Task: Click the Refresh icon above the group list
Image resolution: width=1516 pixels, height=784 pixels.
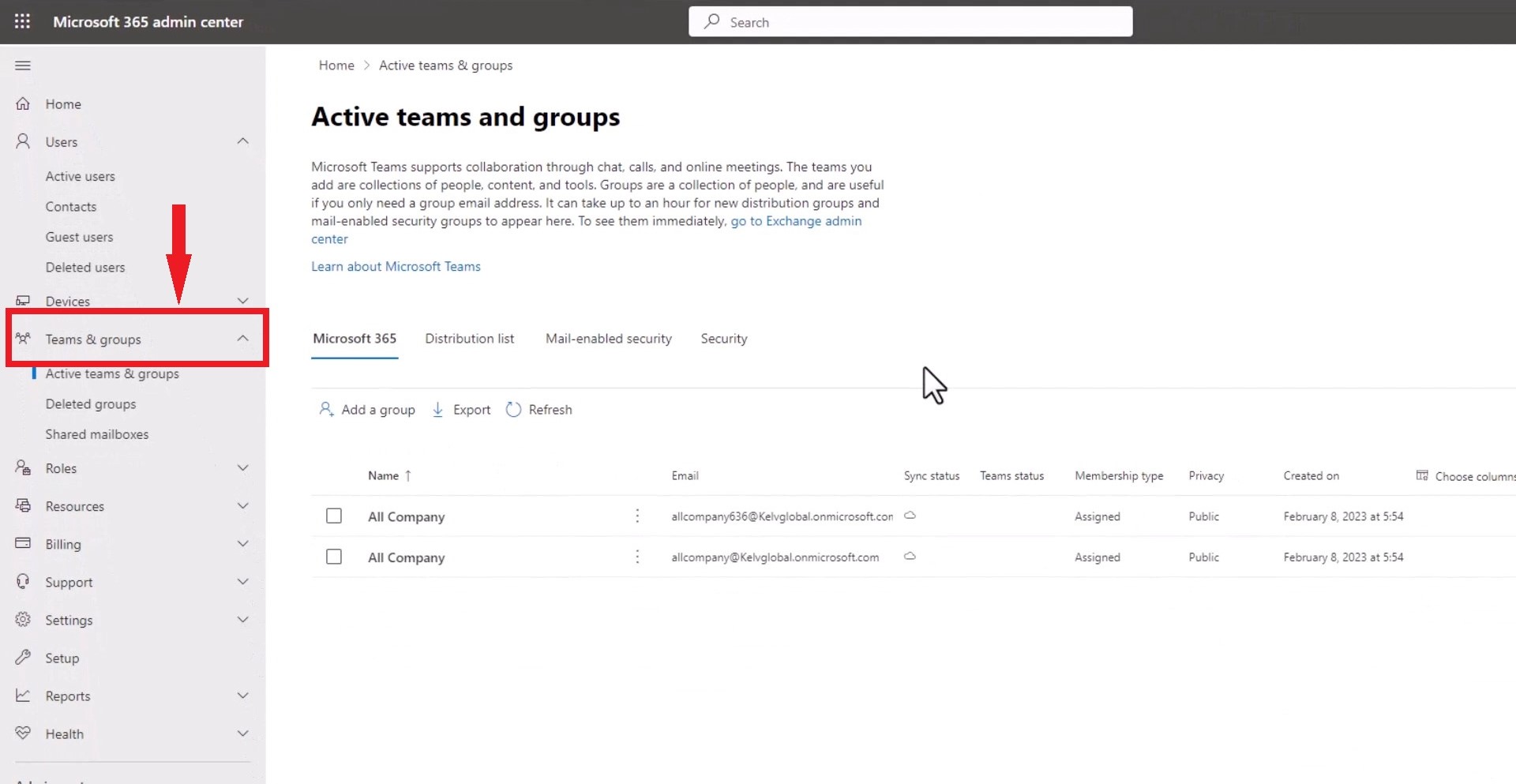Action: (x=514, y=409)
